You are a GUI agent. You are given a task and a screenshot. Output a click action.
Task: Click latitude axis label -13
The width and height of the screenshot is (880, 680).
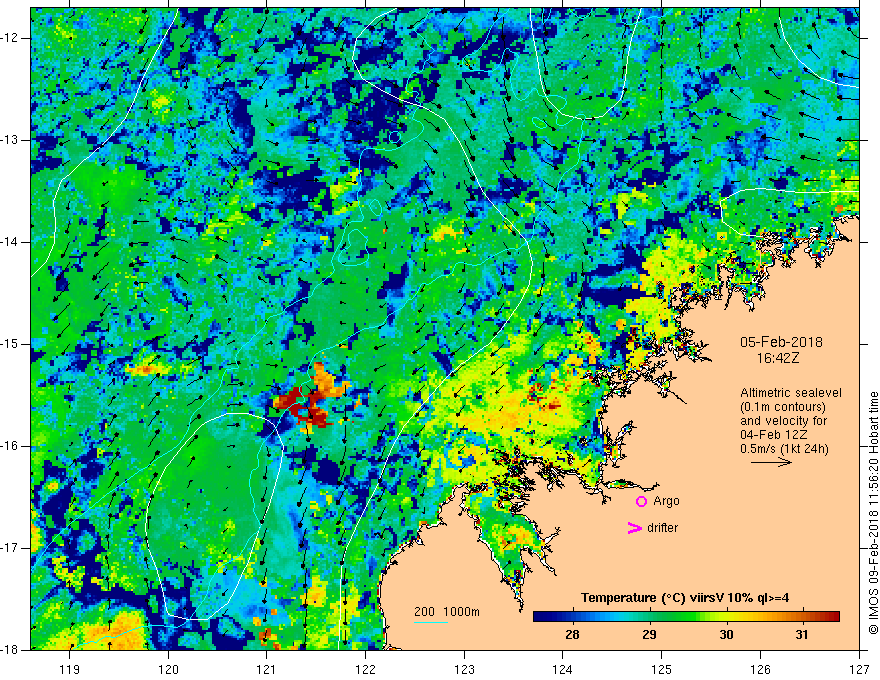(10, 140)
